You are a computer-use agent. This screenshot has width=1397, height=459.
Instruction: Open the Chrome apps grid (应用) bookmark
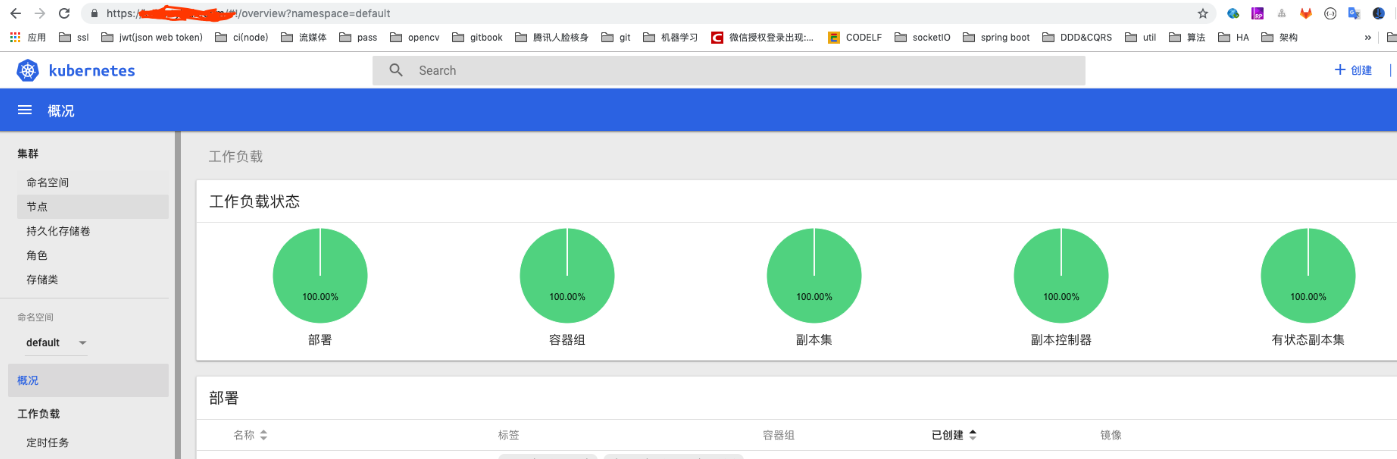click(x=28, y=37)
